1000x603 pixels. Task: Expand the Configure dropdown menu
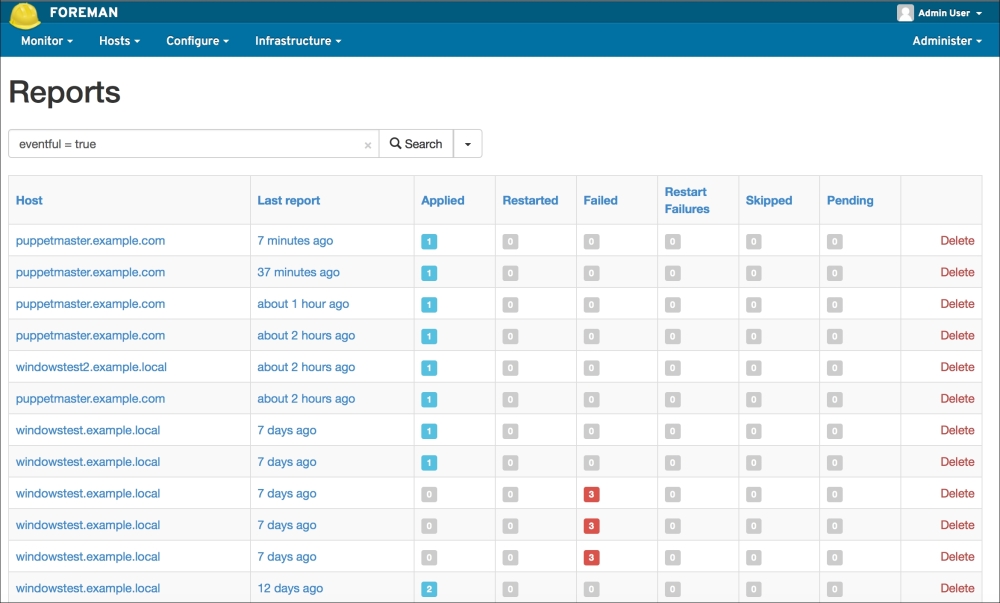197,41
